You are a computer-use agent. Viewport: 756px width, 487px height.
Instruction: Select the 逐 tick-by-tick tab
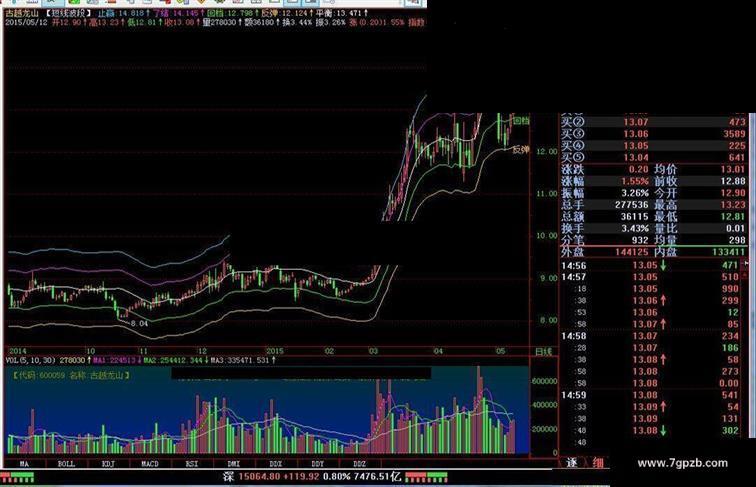click(x=571, y=463)
